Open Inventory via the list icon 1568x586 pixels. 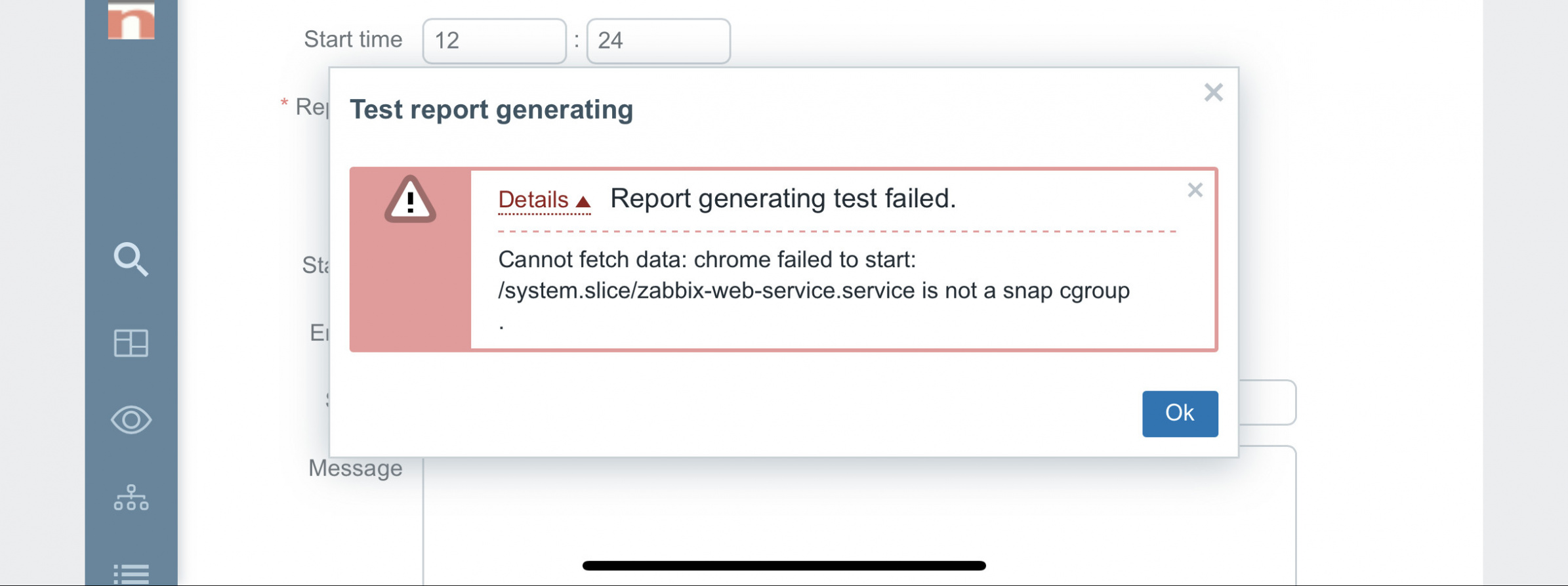pos(131,574)
